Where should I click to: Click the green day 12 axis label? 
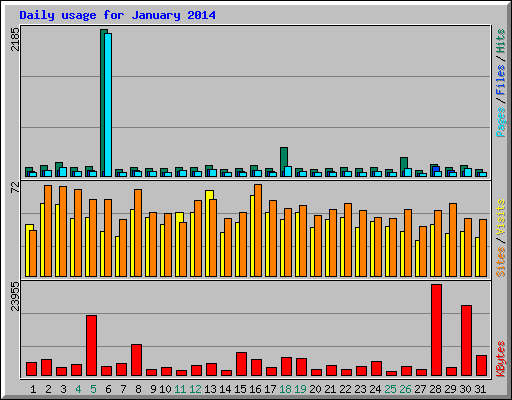[195, 389]
